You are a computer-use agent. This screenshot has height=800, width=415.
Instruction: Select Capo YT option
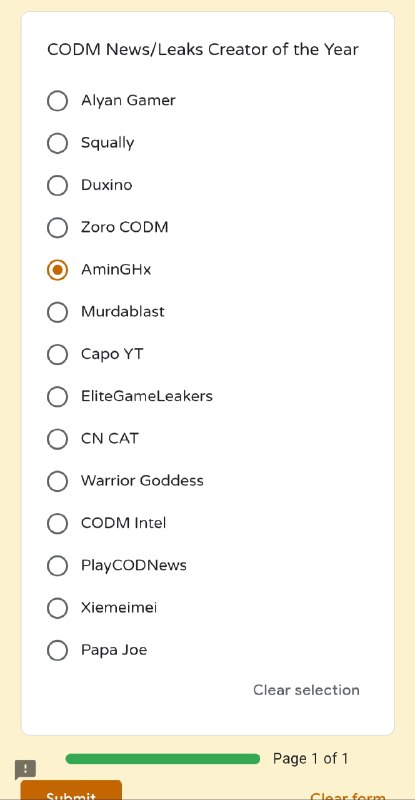click(x=57, y=355)
